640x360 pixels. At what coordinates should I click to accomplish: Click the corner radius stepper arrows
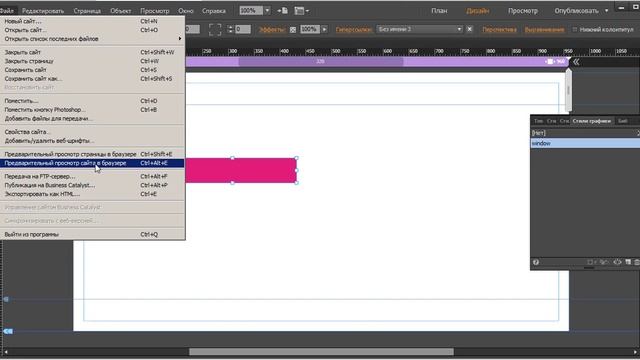230,29
